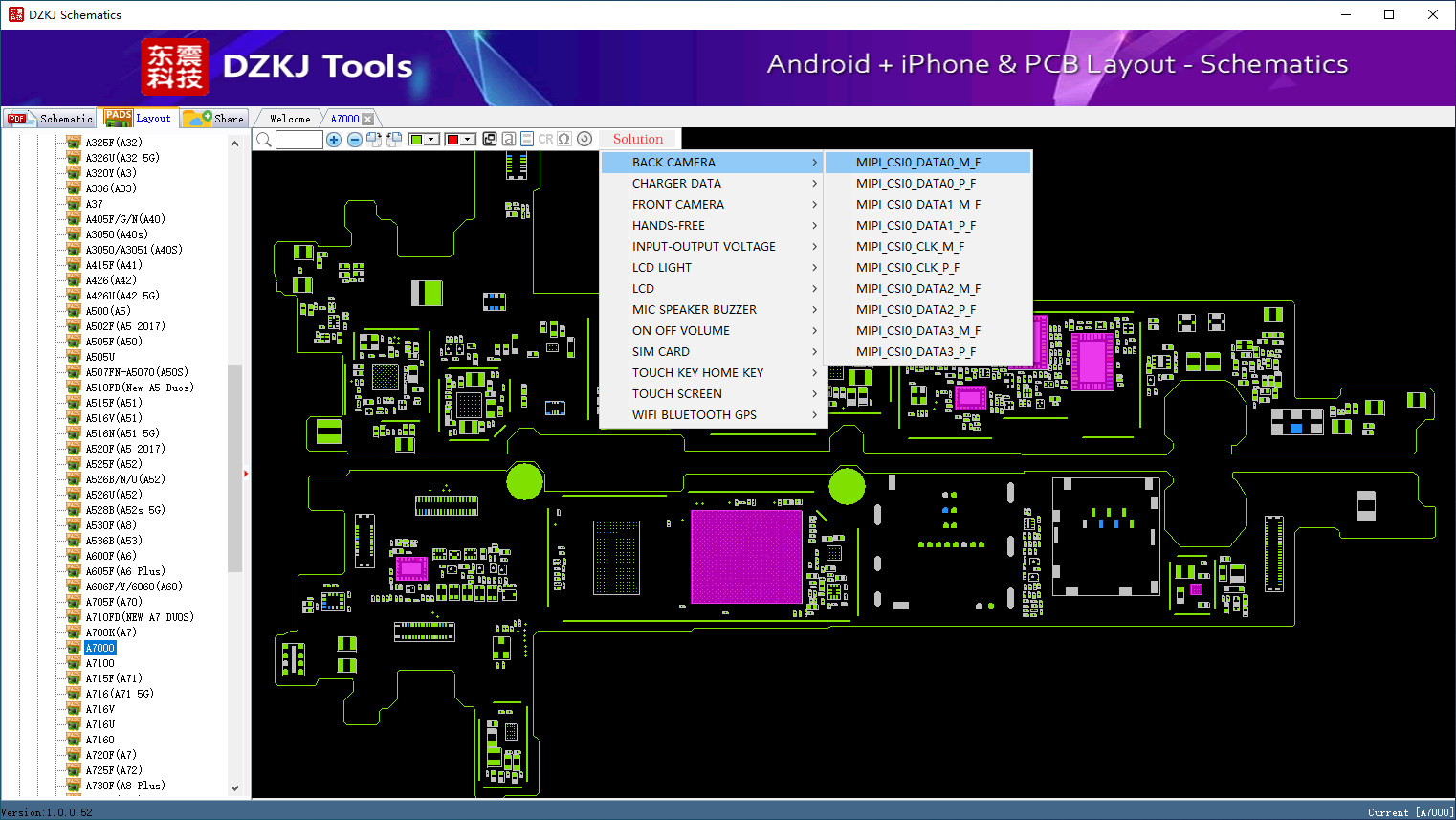Select A700K(A7) in the model tree
This screenshot has height=820, width=1456.
tap(111, 632)
